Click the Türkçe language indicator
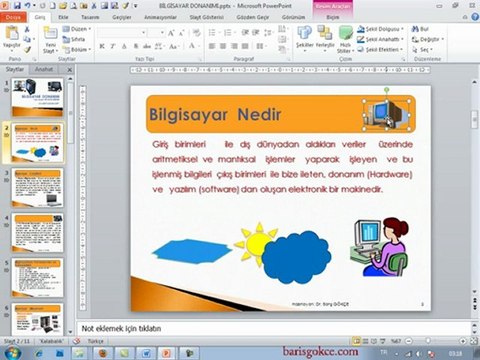 tap(96, 341)
